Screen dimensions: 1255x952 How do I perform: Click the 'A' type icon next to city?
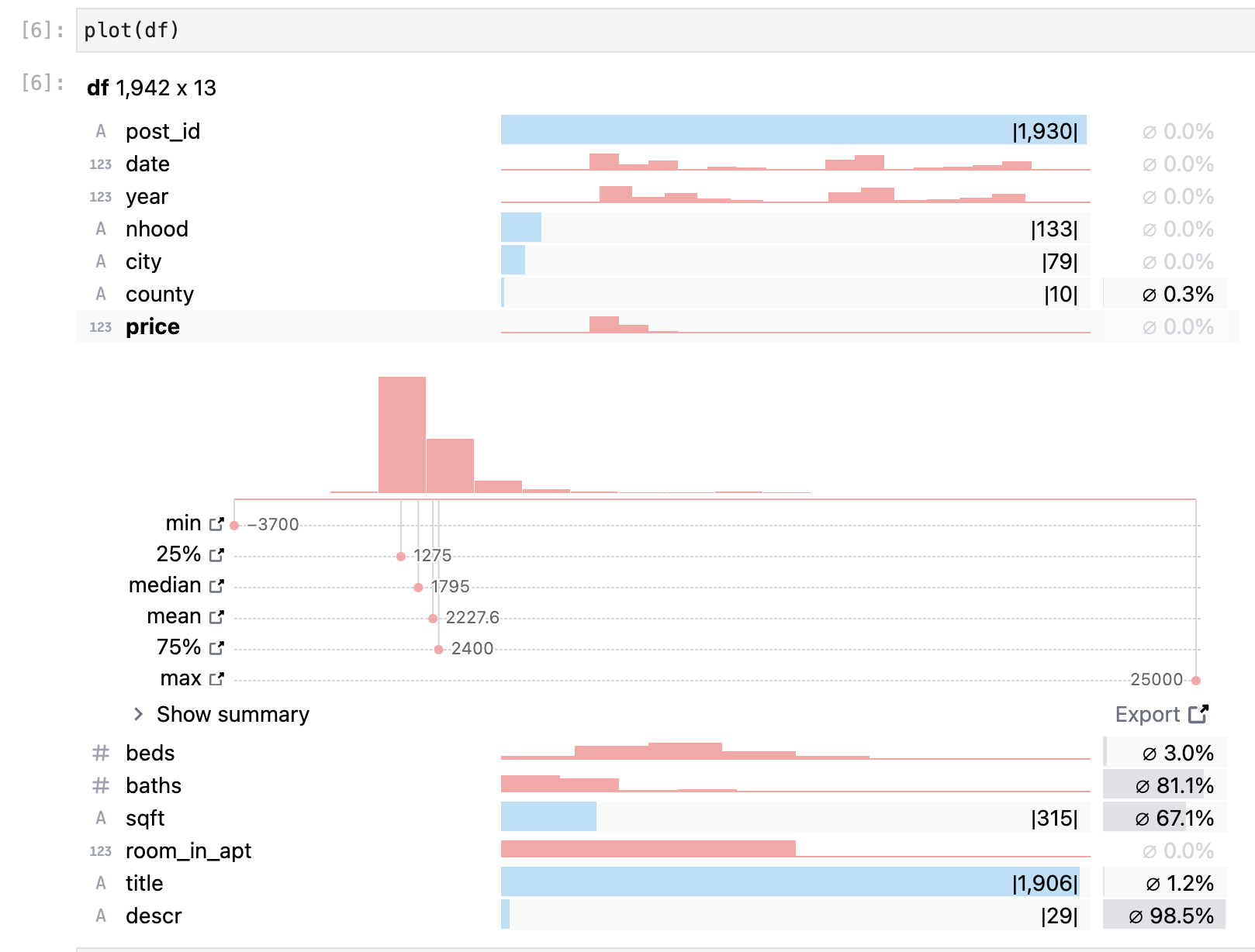(x=100, y=261)
